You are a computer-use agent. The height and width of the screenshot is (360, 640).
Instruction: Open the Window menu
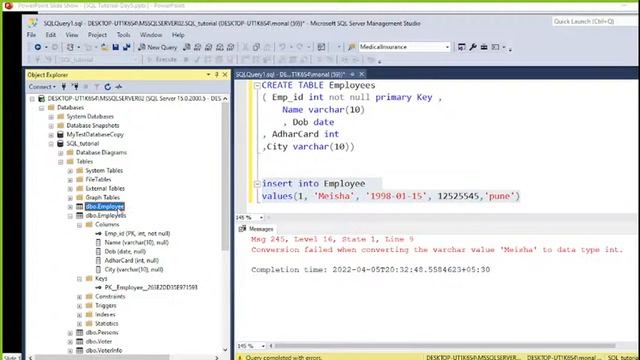point(151,35)
